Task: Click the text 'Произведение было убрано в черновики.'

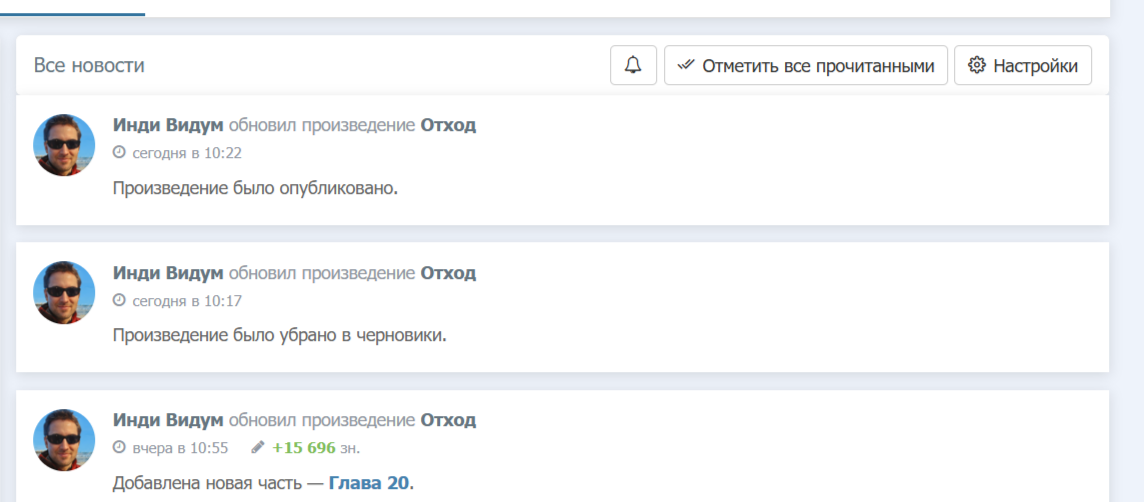Action: [x=279, y=335]
